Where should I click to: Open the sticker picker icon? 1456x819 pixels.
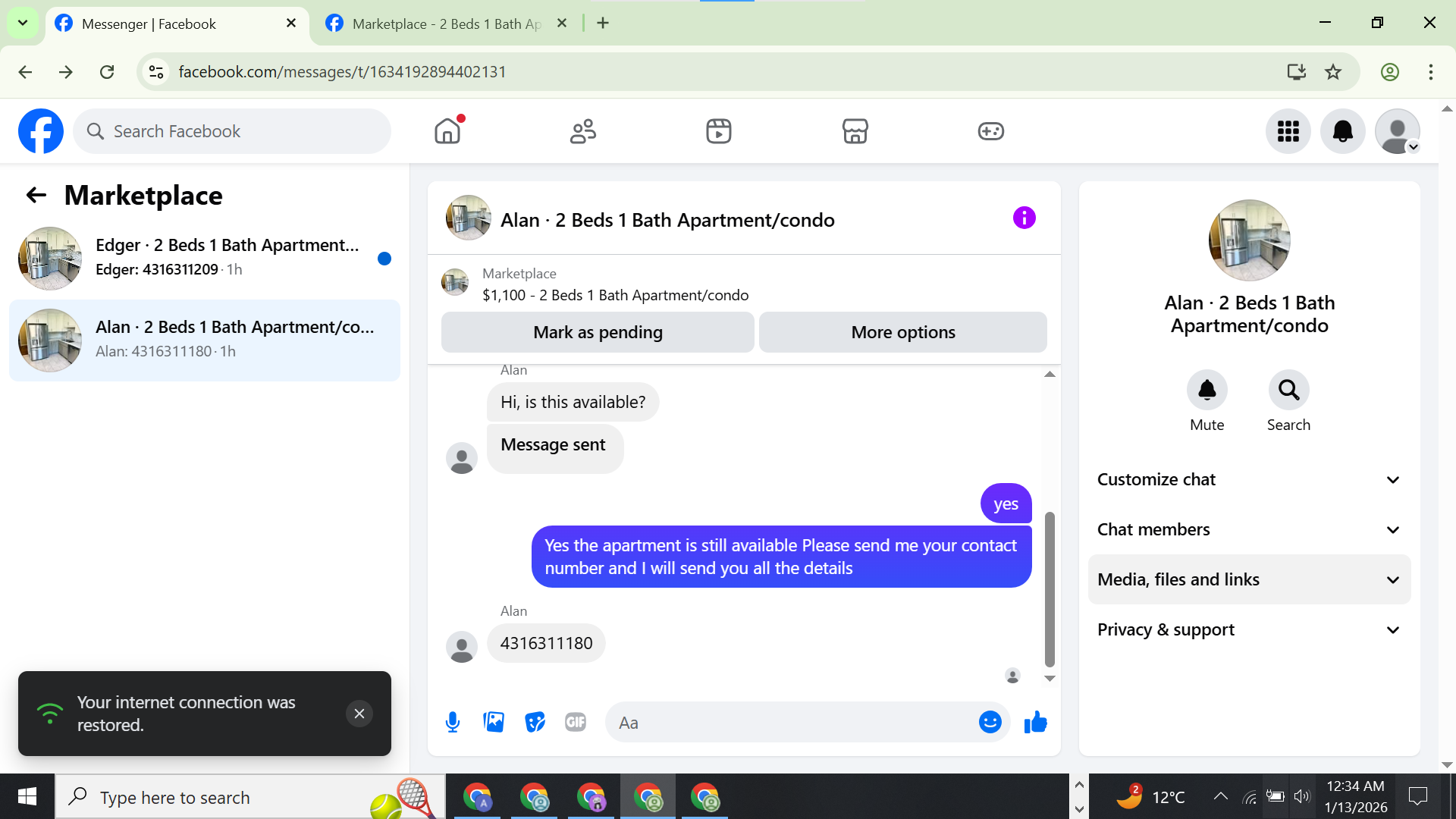535,722
